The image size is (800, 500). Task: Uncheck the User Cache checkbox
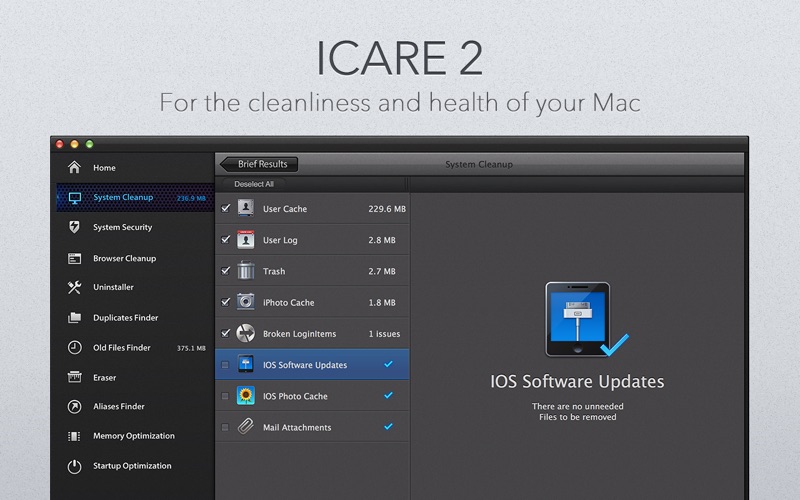[x=226, y=208]
